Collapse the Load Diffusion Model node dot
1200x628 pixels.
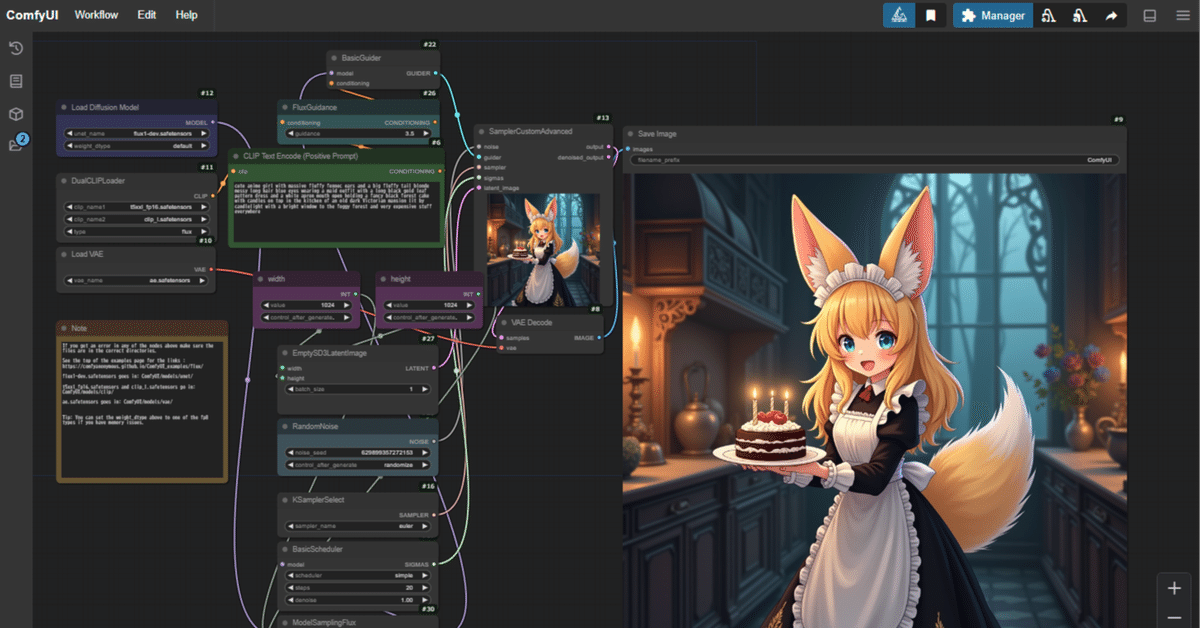65,107
